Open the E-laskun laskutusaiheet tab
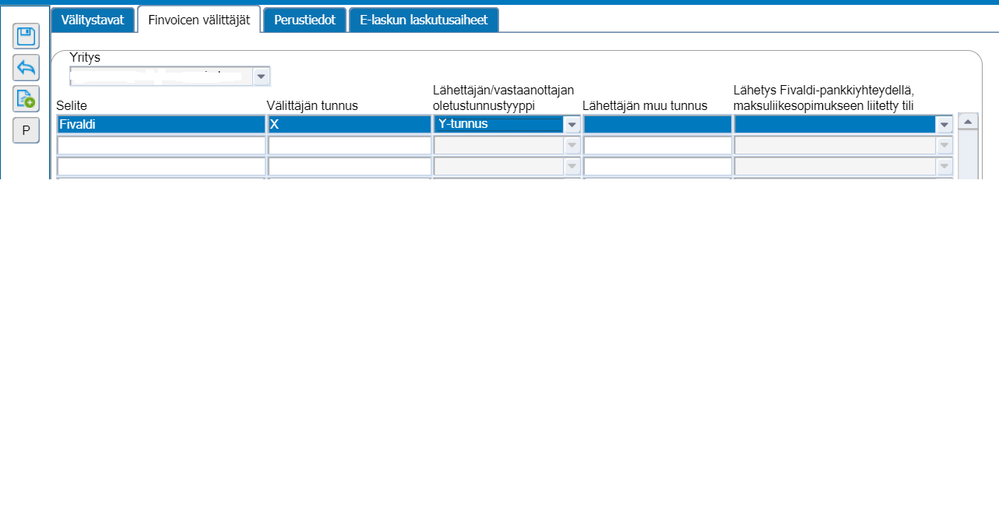The height and width of the screenshot is (505, 999). click(x=424, y=20)
